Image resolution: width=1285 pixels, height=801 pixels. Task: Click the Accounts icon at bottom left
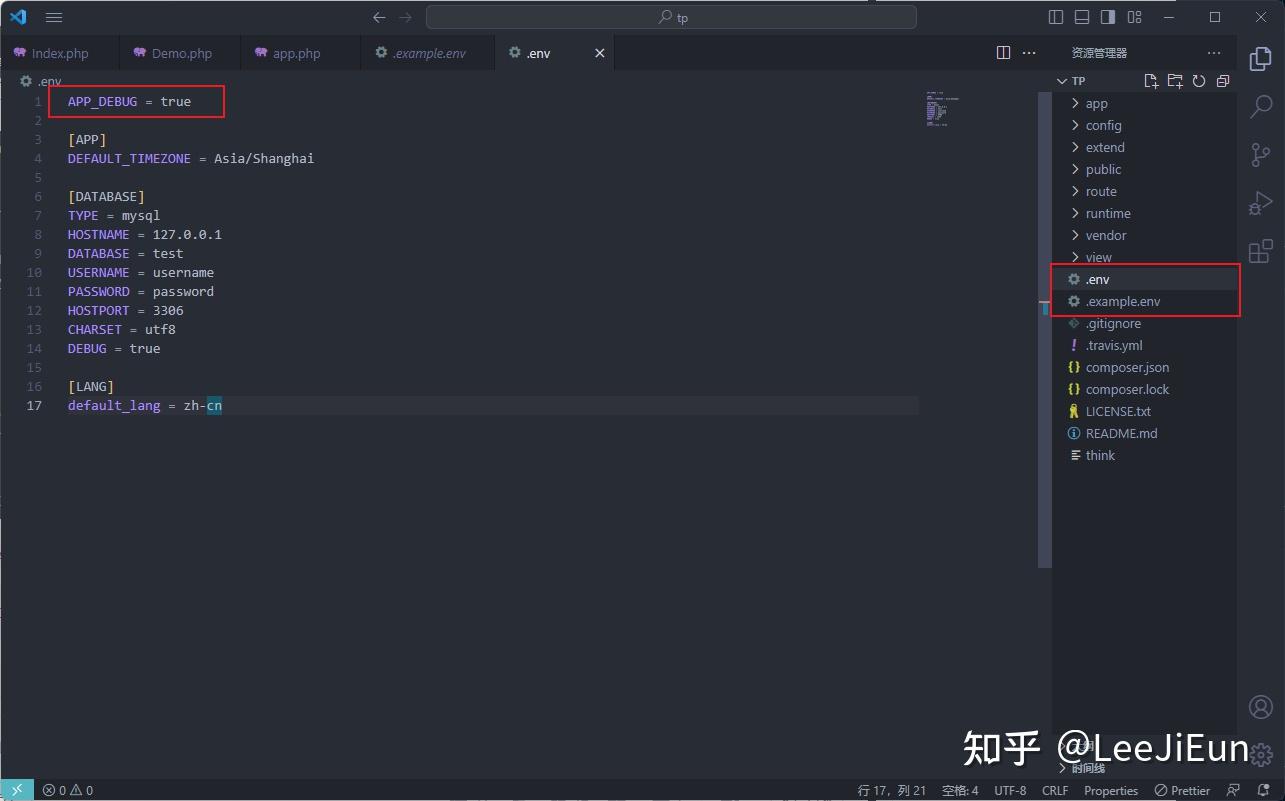(1259, 707)
